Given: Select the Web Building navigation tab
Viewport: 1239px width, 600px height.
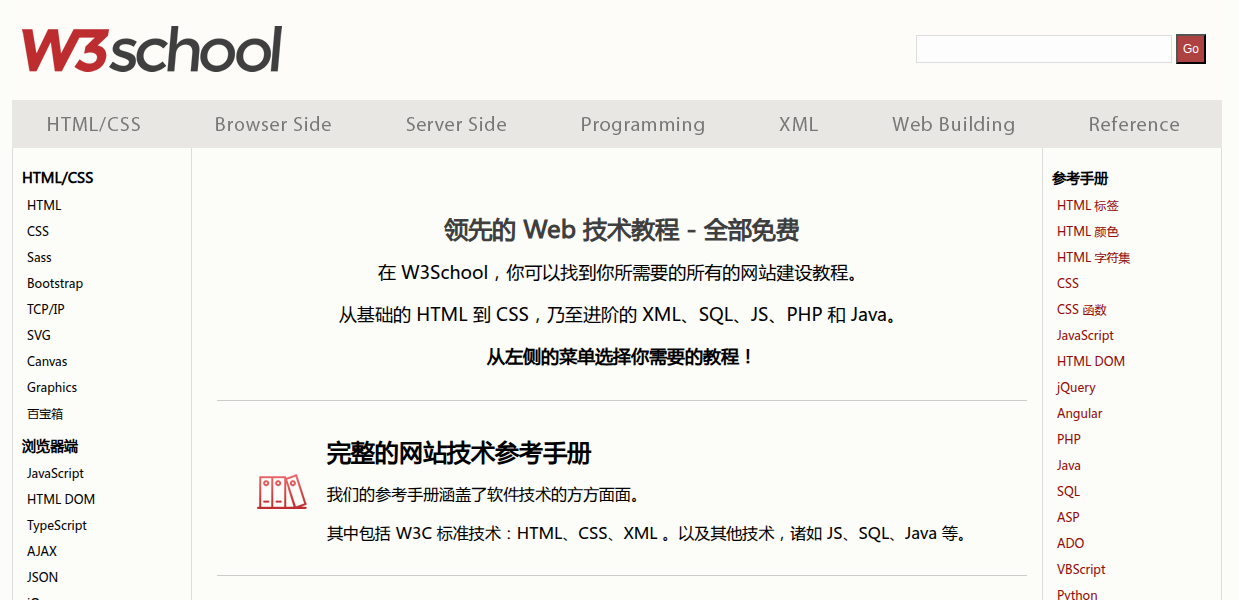Looking at the screenshot, I should (x=953, y=124).
